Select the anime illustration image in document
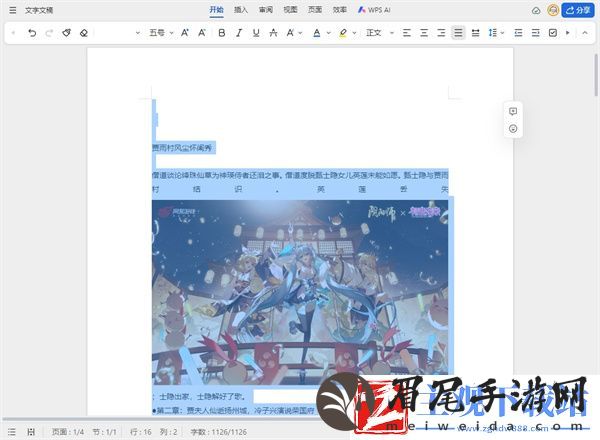 pos(300,292)
